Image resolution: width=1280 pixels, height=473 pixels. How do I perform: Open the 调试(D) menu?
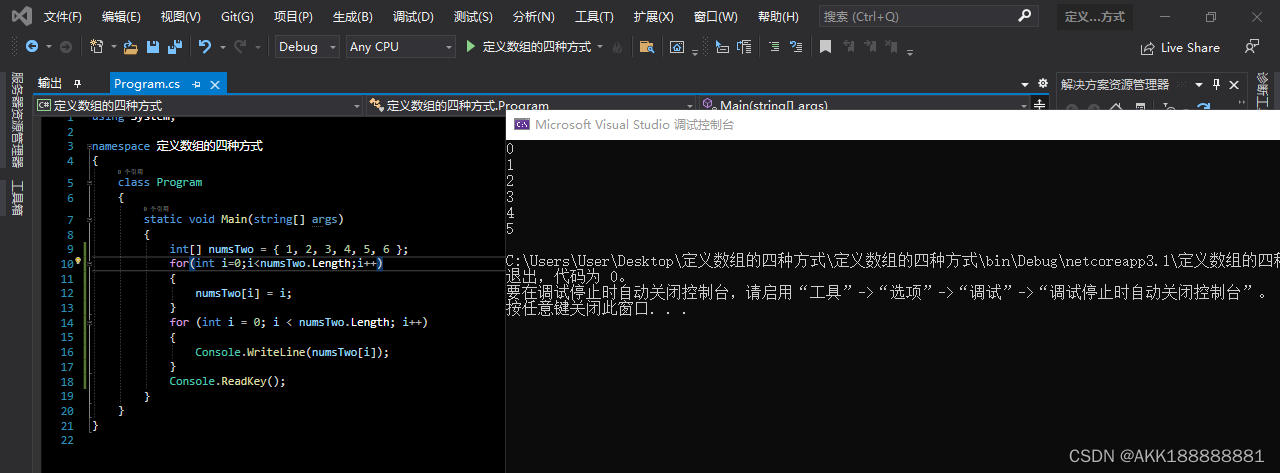pyautogui.click(x=413, y=17)
